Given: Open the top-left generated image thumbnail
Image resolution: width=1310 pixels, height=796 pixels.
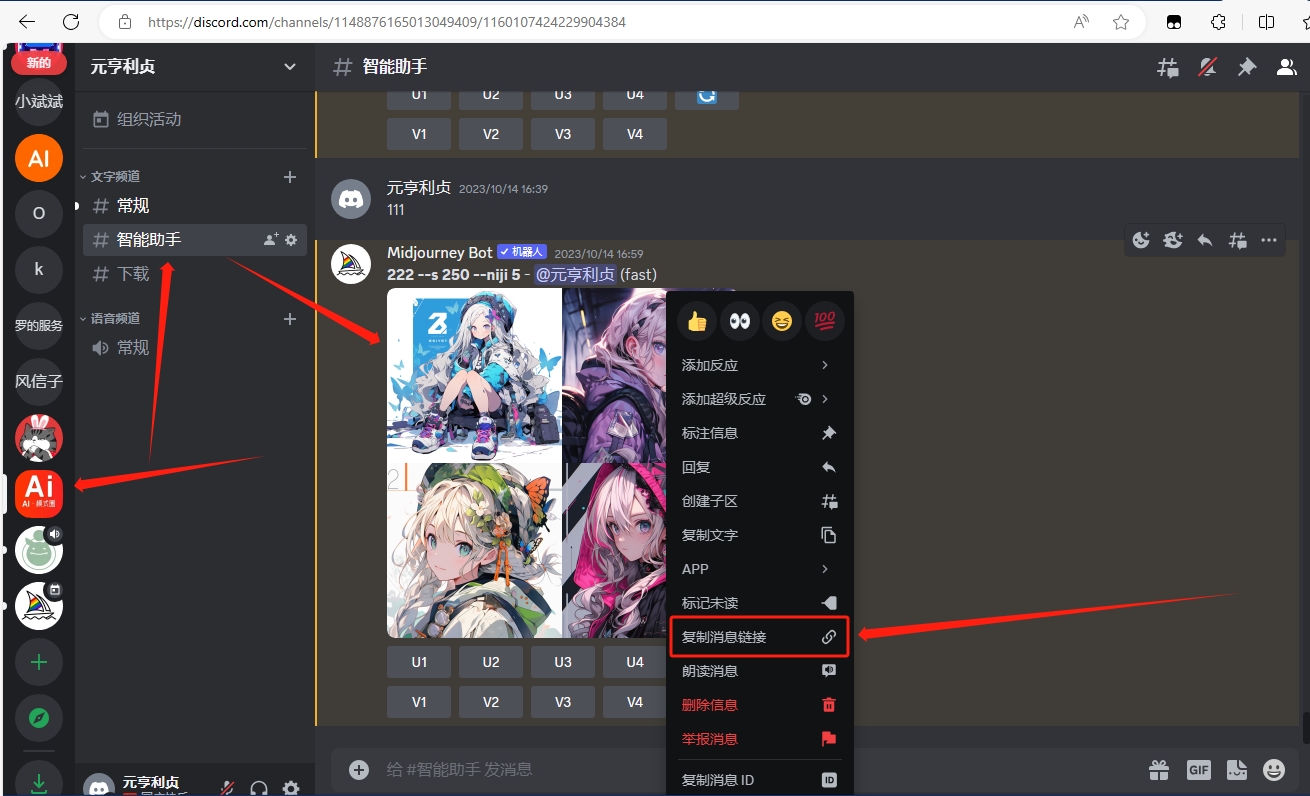Looking at the screenshot, I should pyautogui.click(x=474, y=375).
